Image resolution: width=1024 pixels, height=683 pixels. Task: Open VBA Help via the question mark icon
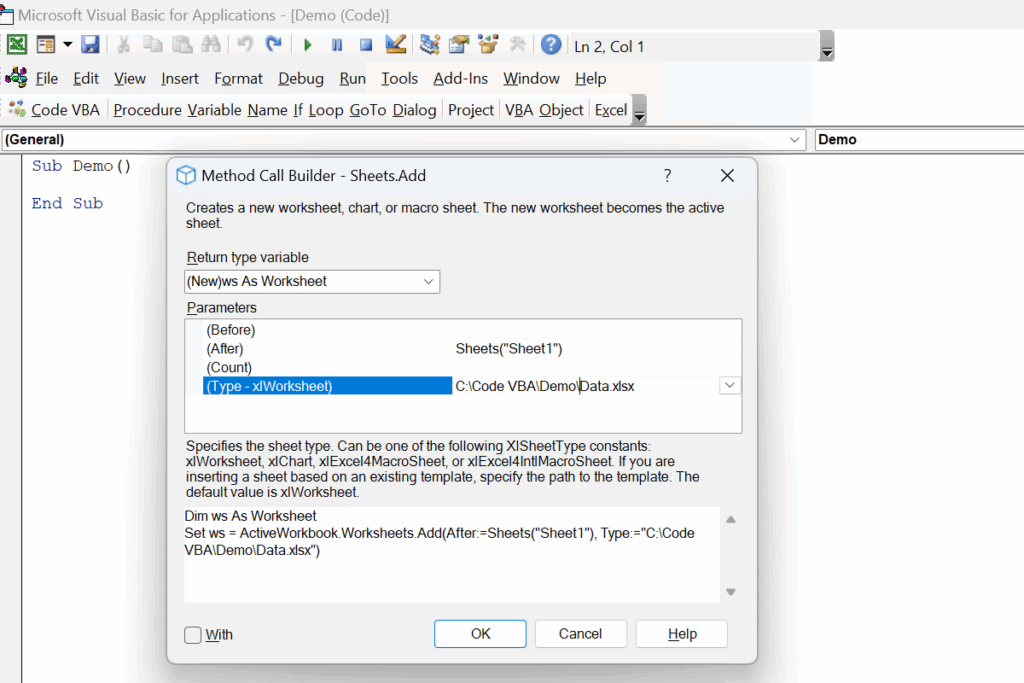tap(551, 44)
